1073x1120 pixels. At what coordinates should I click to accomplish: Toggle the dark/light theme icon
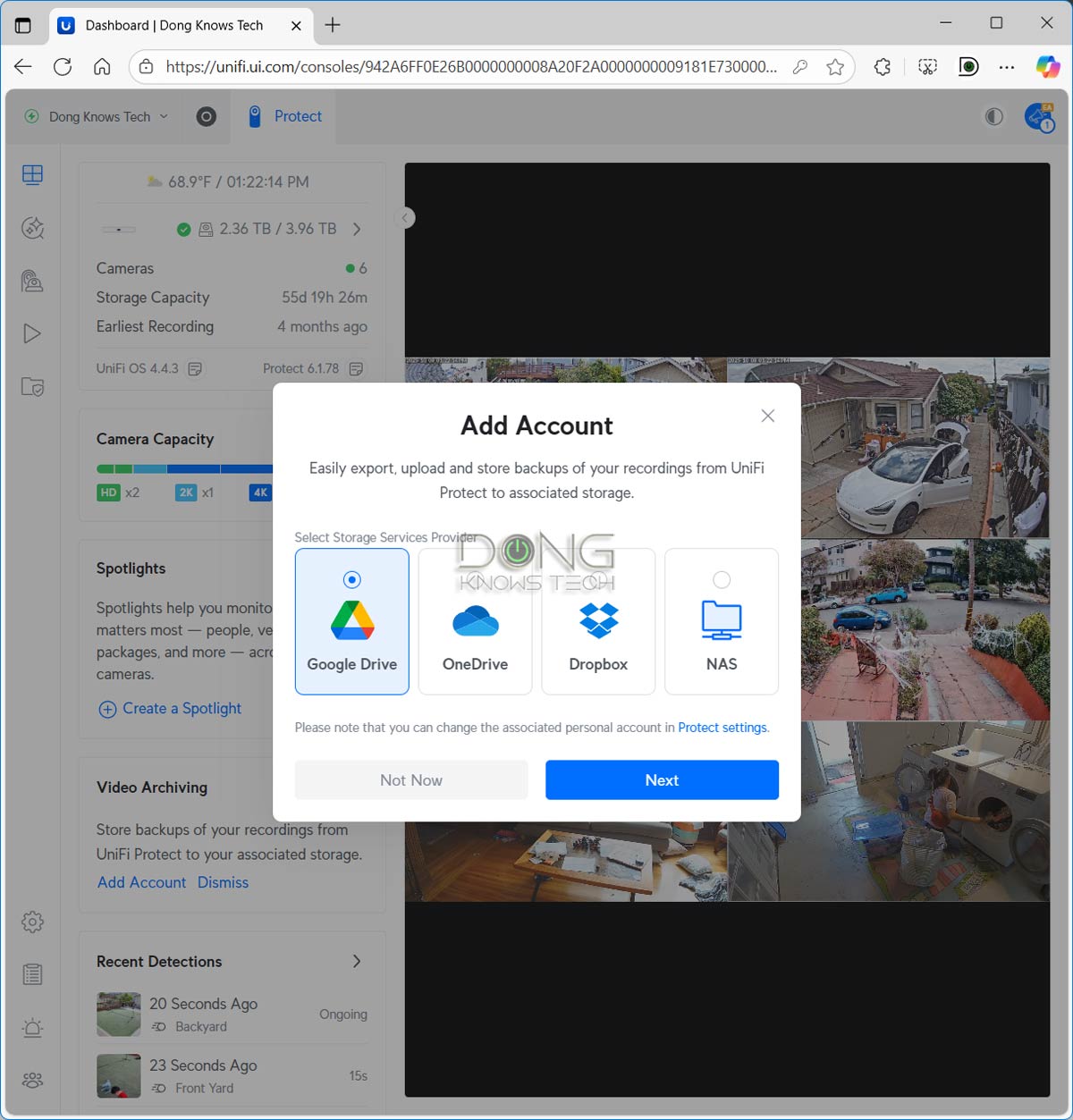coord(993,117)
